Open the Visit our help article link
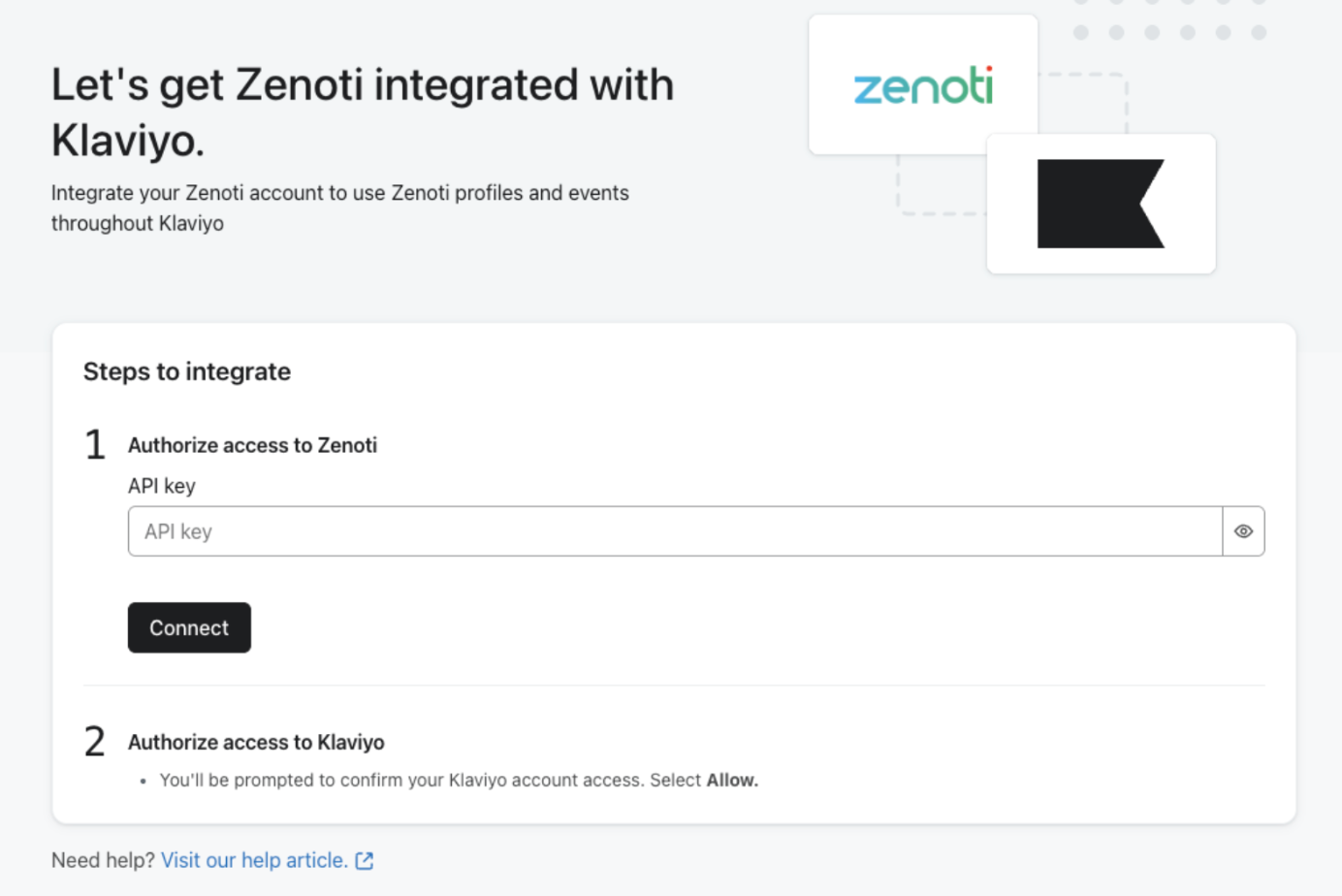1342x896 pixels. 254,860
